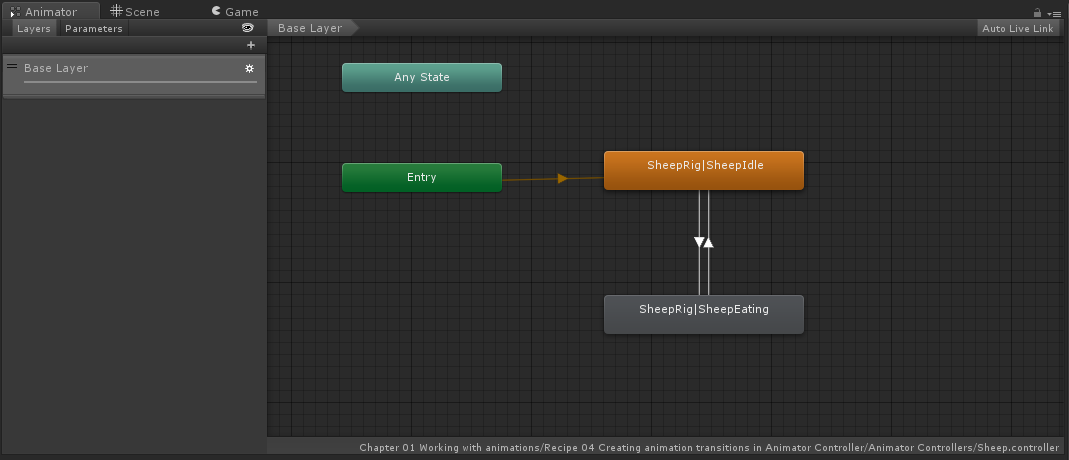Select the downward transition arrow to SheepEating
Image resolution: width=1069 pixels, height=460 pixels.
(699, 242)
